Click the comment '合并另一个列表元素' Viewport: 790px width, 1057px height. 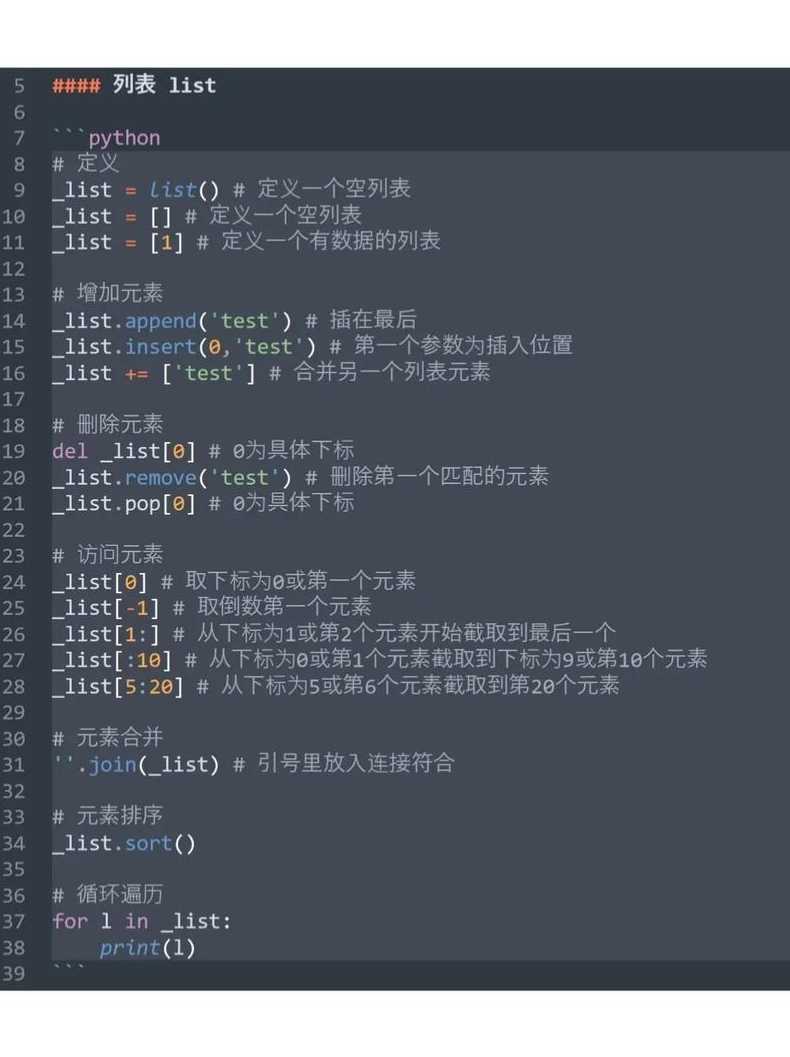tap(392, 371)
